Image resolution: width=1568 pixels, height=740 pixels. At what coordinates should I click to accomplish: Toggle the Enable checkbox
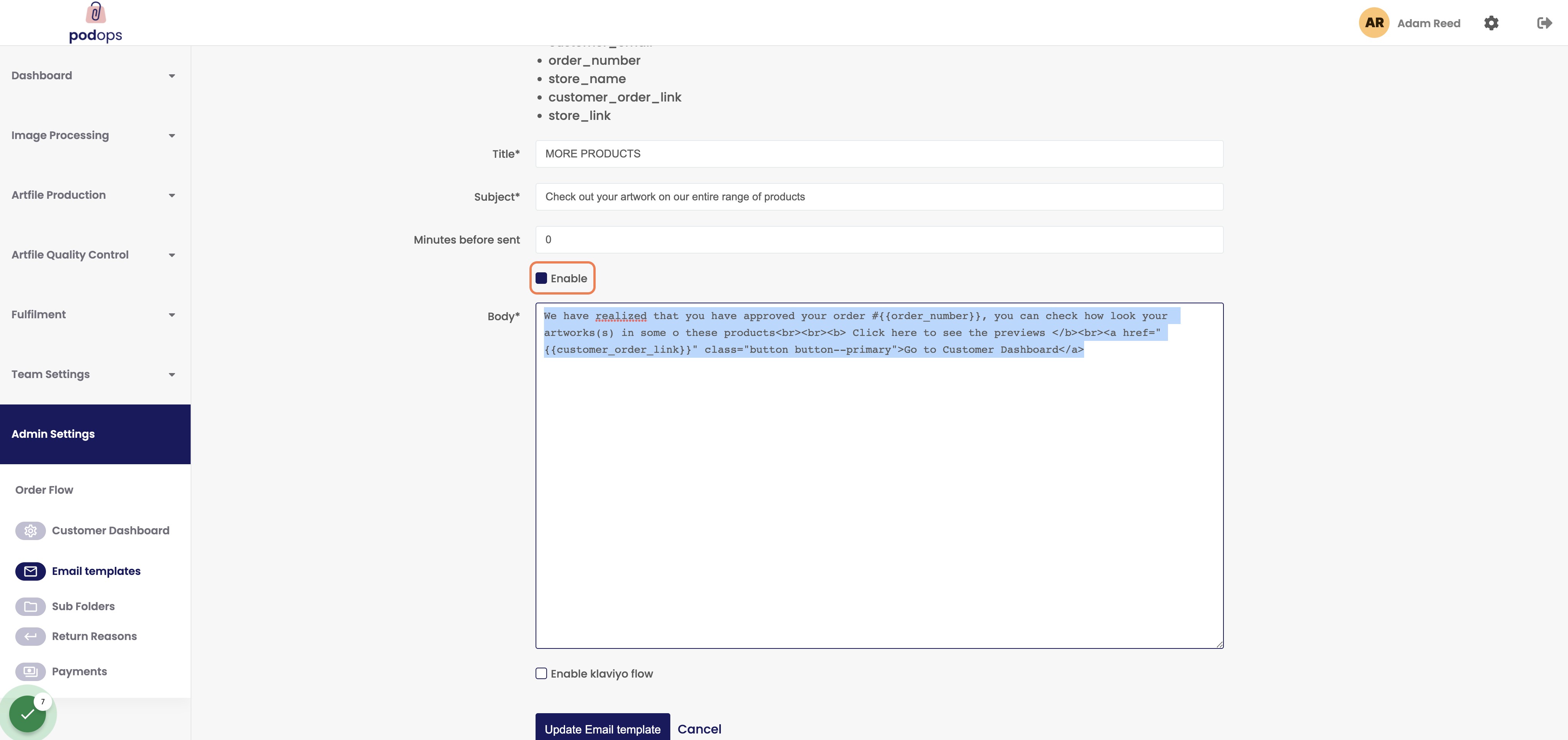pos(541,278)
